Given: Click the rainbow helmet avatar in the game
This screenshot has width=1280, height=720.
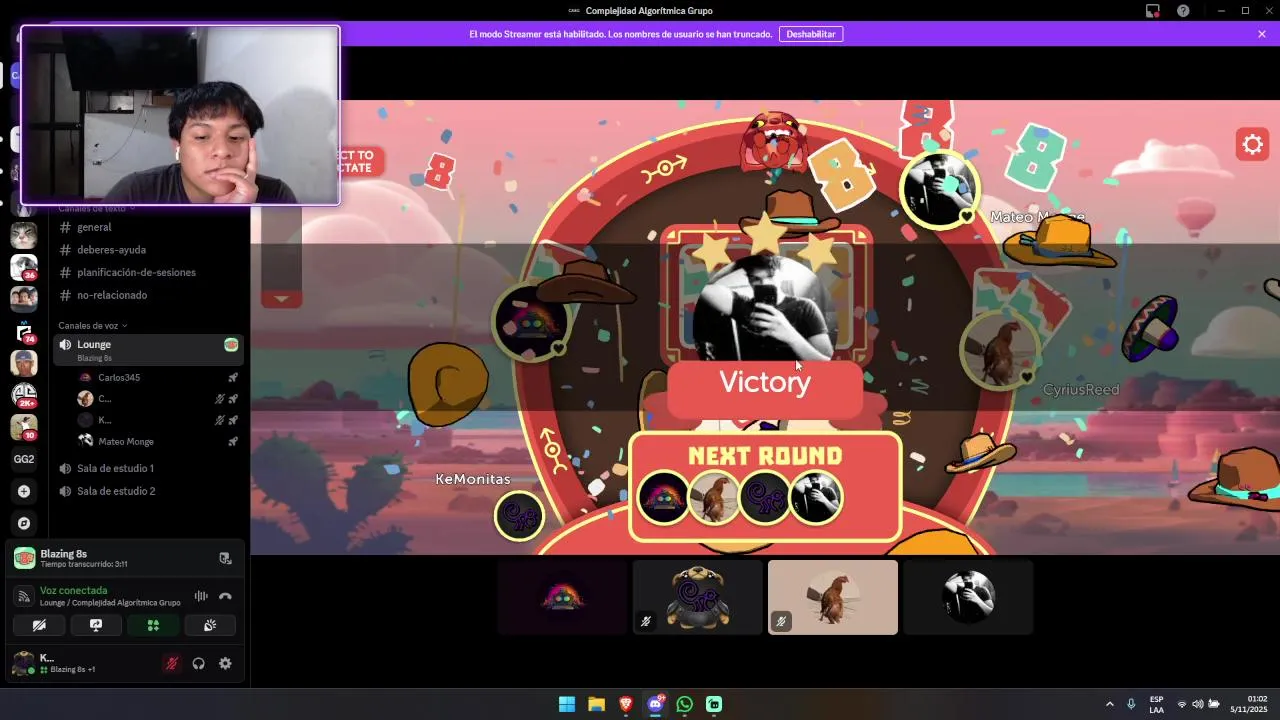Looking at the screenshot, I should point(531,322).
